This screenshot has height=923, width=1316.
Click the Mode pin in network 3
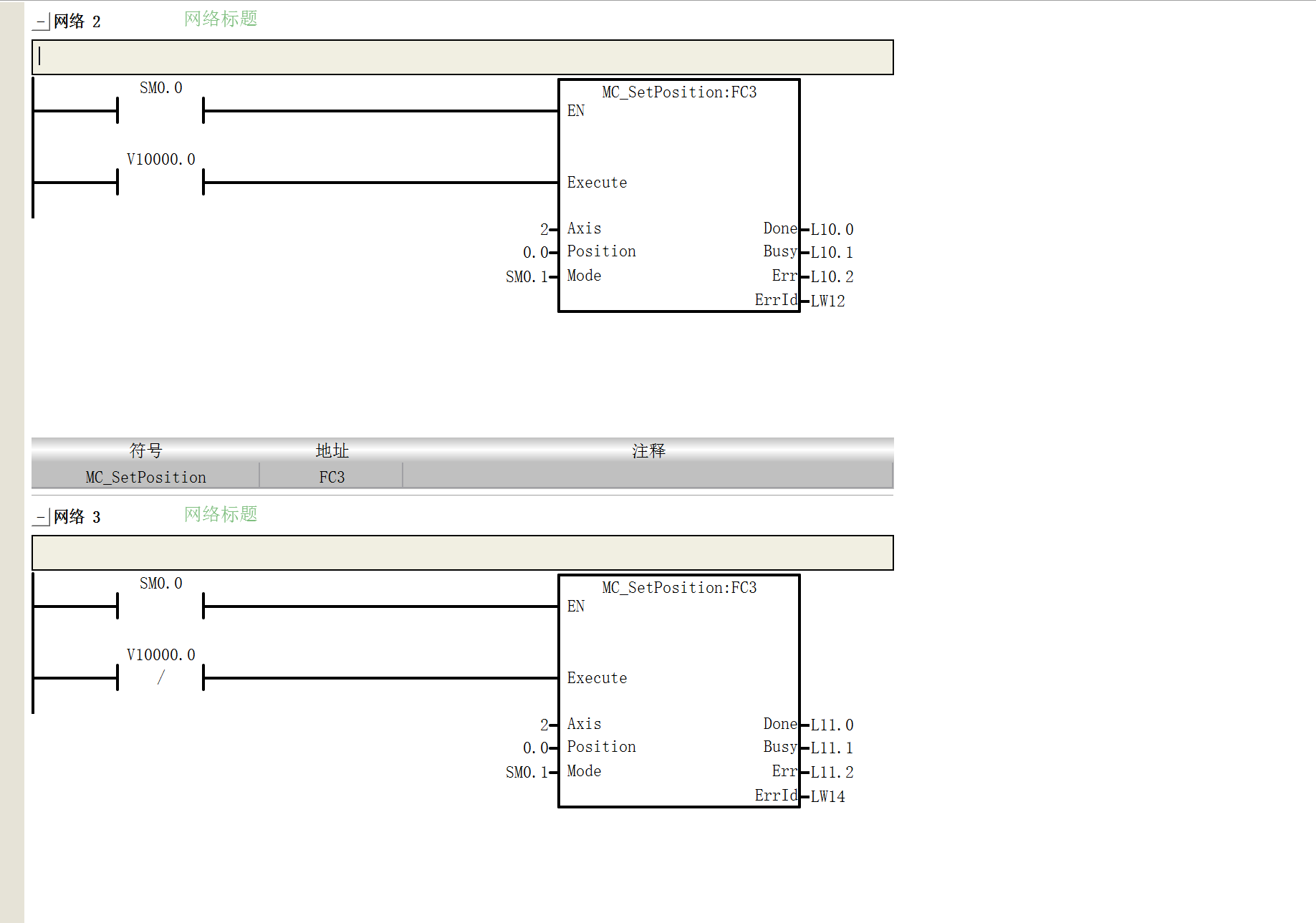tap(584, 771)
